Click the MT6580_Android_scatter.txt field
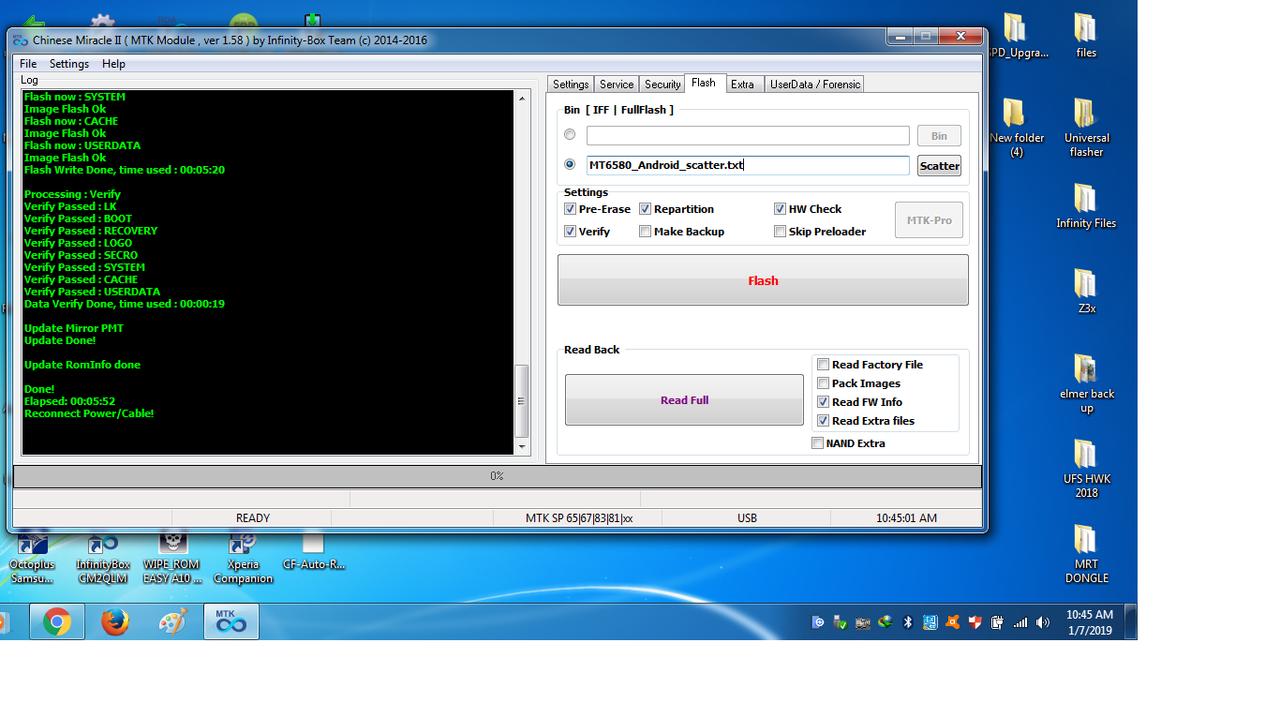Image resolution: width=1280 pixels, height=720 pixels. click(x=748, y=165)
